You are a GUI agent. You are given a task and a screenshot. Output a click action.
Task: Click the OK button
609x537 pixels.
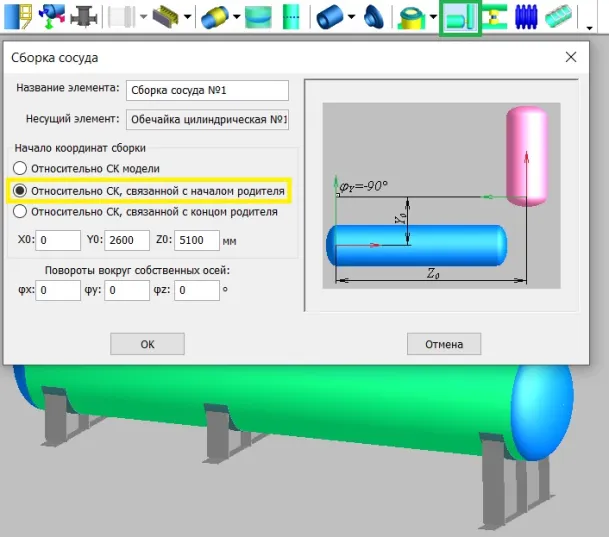tap(147, 344)
